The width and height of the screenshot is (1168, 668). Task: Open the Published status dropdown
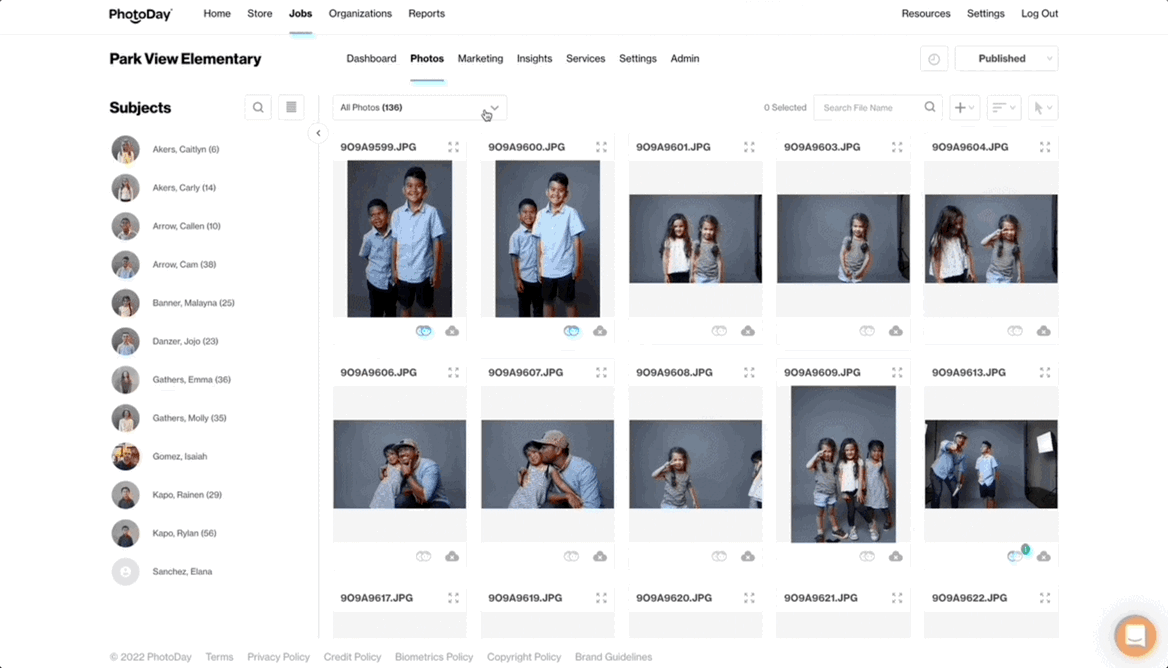click(x=1006, y=59)
